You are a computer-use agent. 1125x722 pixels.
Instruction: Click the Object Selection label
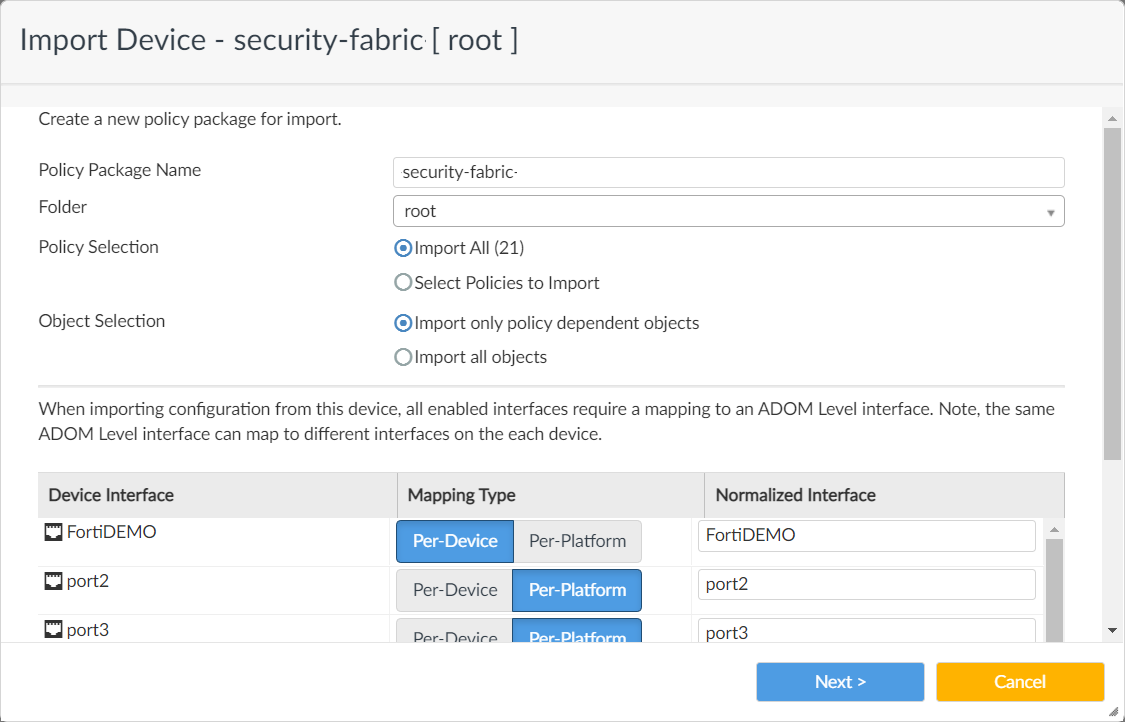tap(102, 321)
